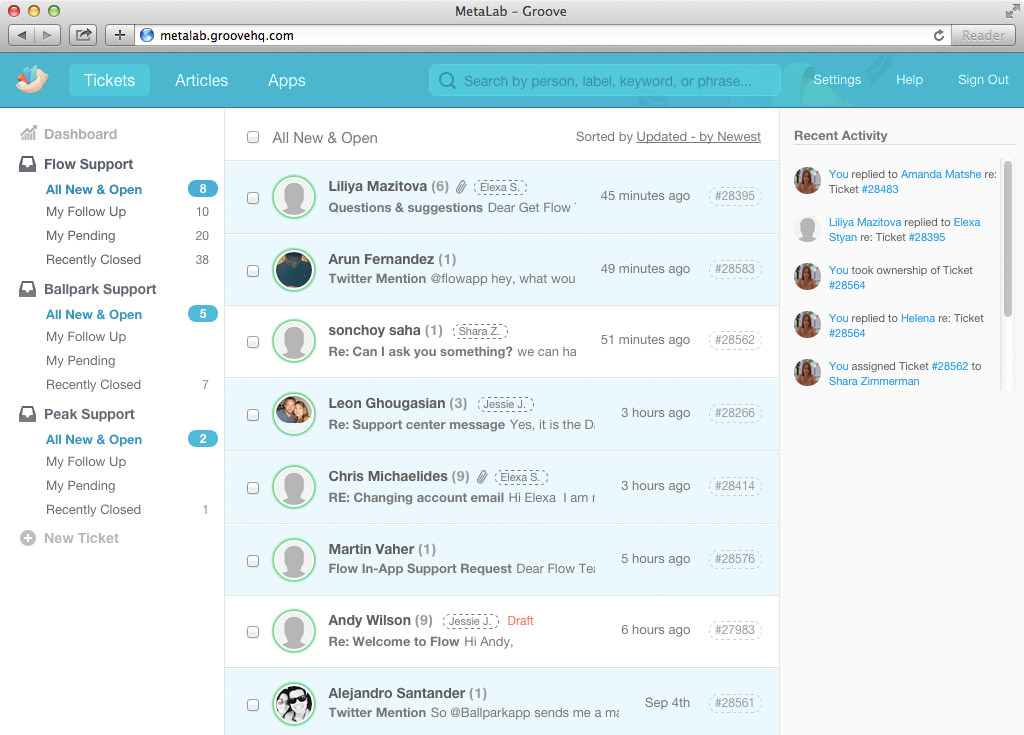
Task: Check the Andy Wilson ticket checkbox
Action: click(x=253, y=632)
